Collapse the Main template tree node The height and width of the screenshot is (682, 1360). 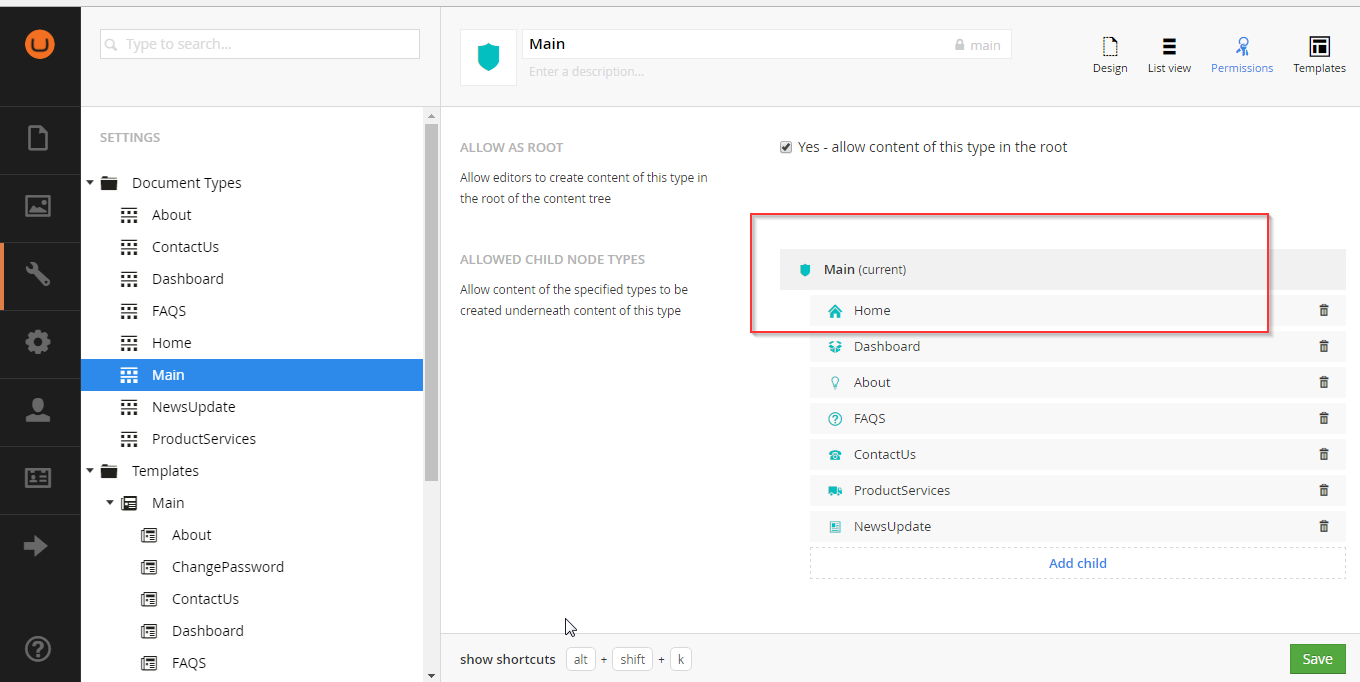[110, 503]
